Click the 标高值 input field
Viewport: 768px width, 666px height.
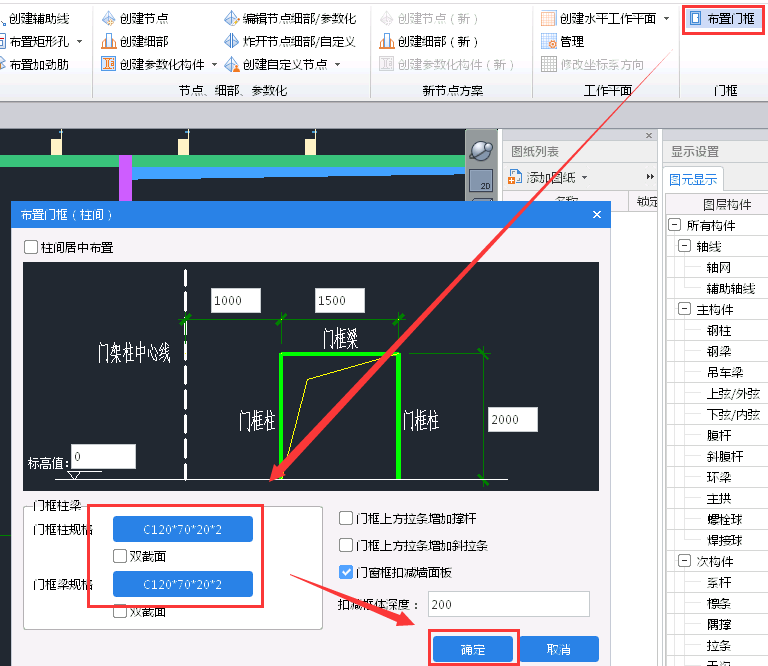click(103, 456)
